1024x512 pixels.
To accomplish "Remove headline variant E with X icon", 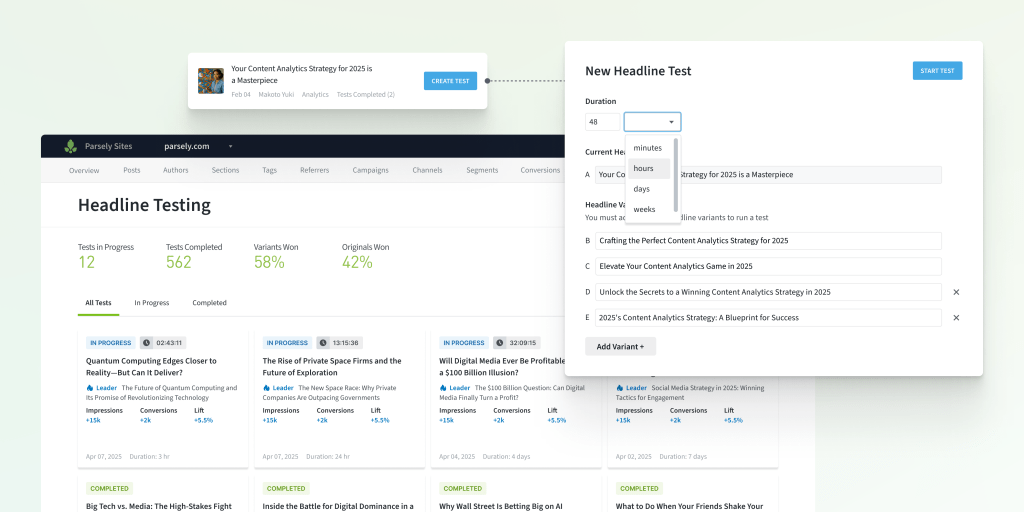I will (x=955, y=318).
